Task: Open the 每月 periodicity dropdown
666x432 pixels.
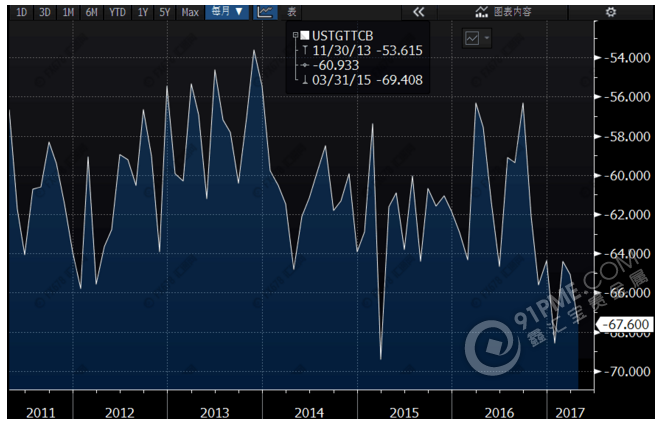Action: pos(226,12)
